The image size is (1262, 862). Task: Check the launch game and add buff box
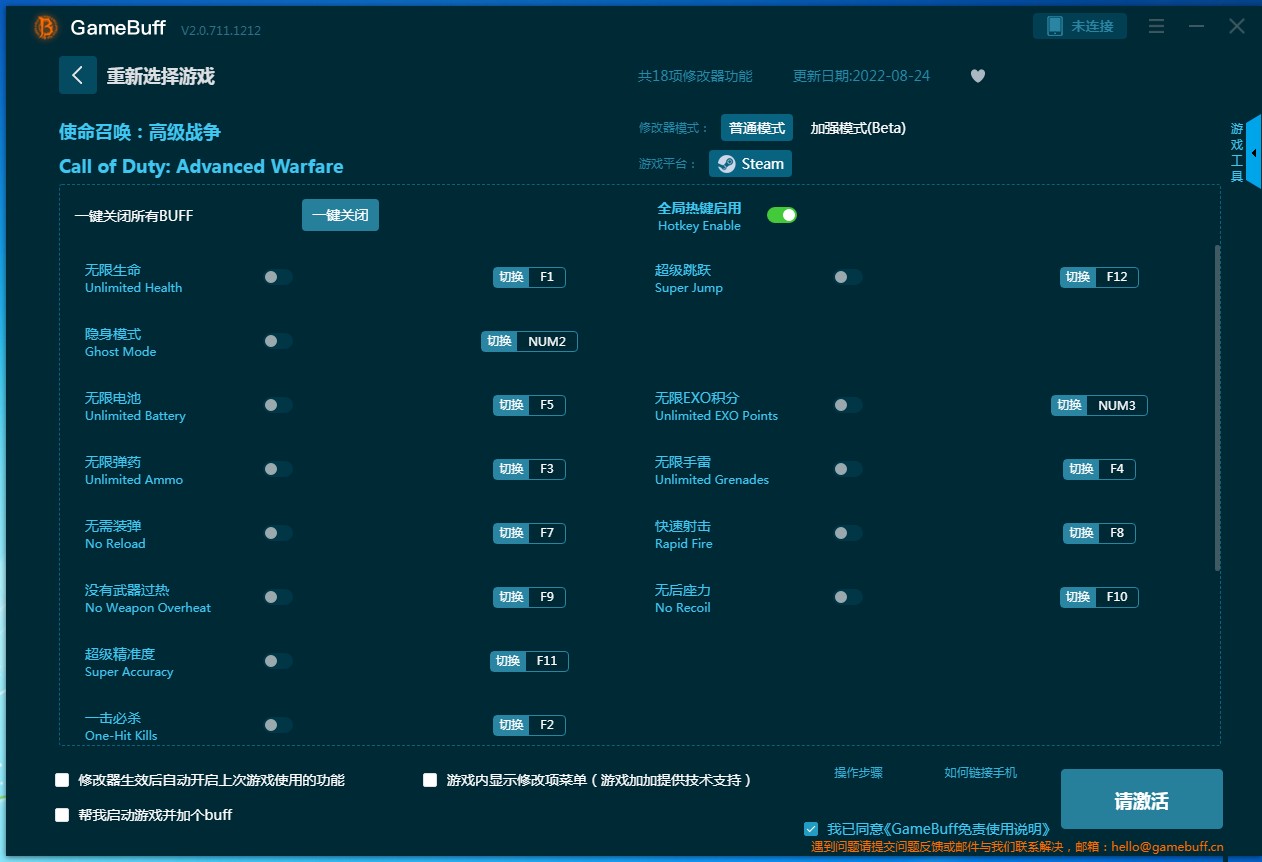pos(62,815)
